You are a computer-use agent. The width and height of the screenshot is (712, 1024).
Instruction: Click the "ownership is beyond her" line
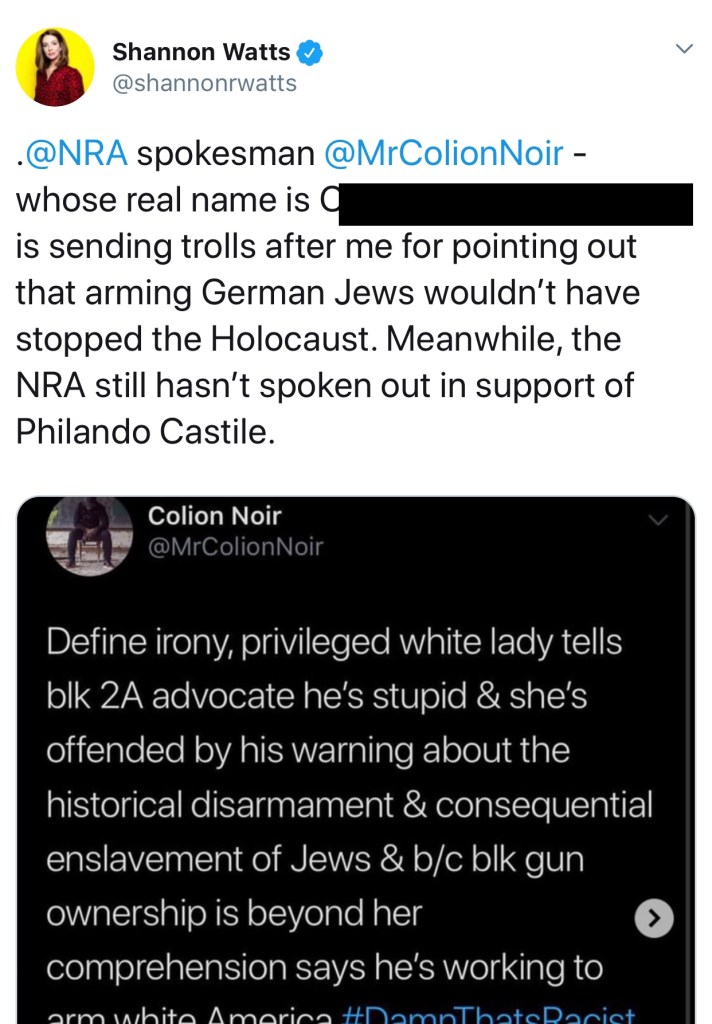click(235, 913)
